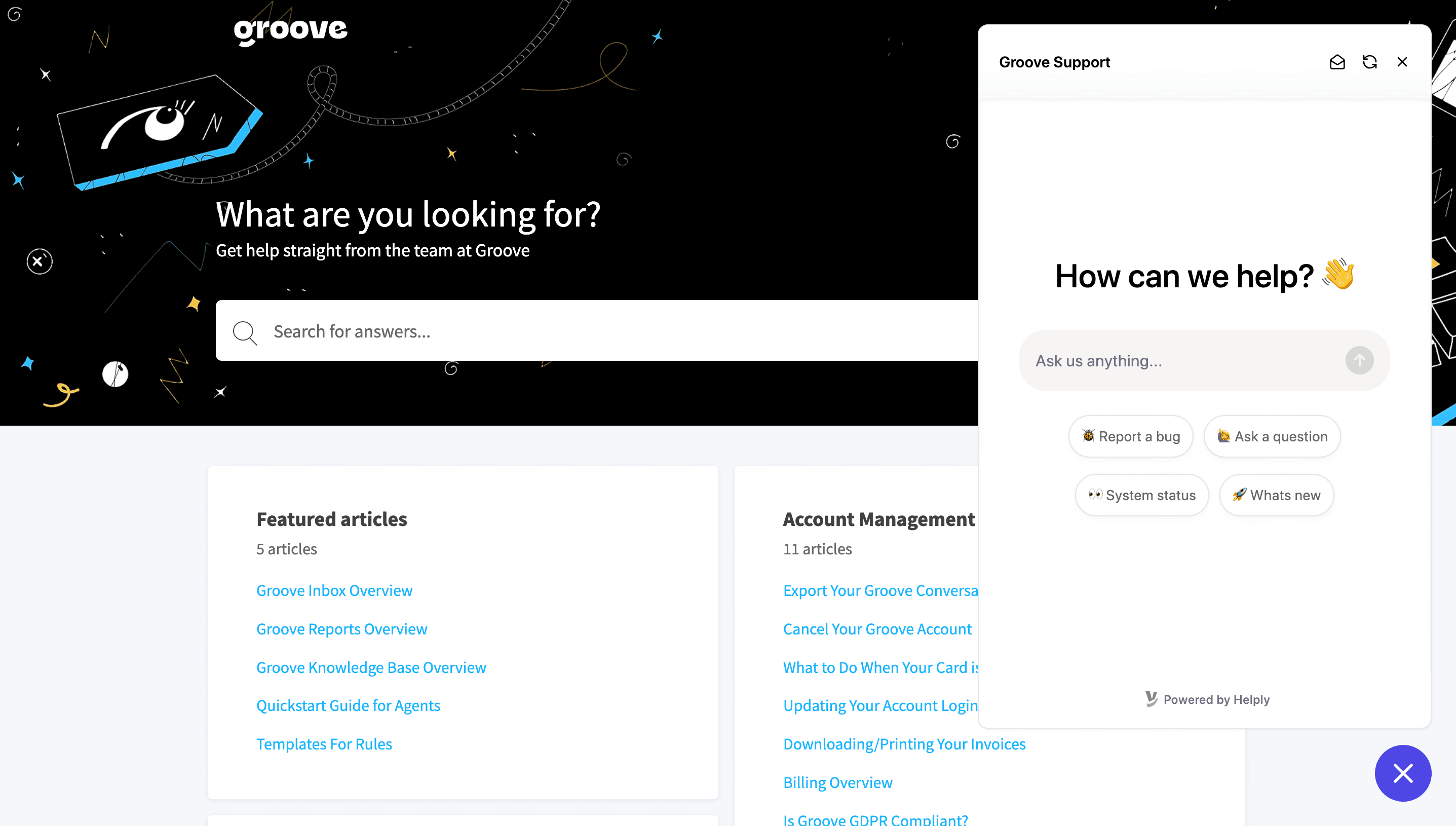Click the Powered by Helply label
This screenshot has width=1456, height=826.
1217,699
